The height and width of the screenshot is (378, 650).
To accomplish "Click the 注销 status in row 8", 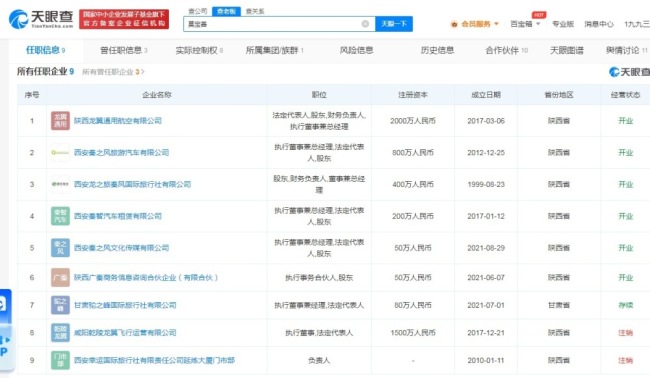I will (x=626, y=333).
